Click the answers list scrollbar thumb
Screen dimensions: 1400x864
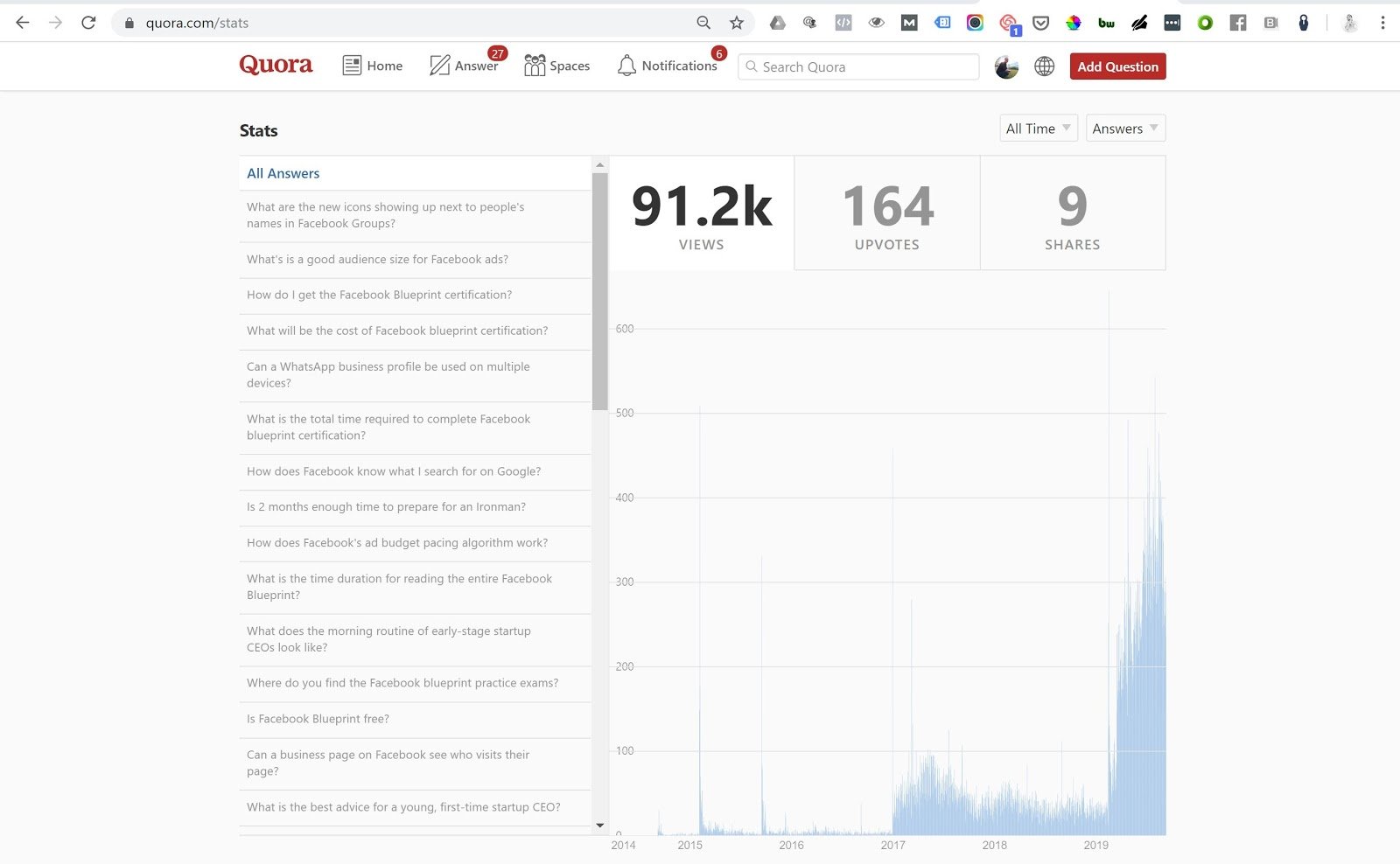pos(599,291)
